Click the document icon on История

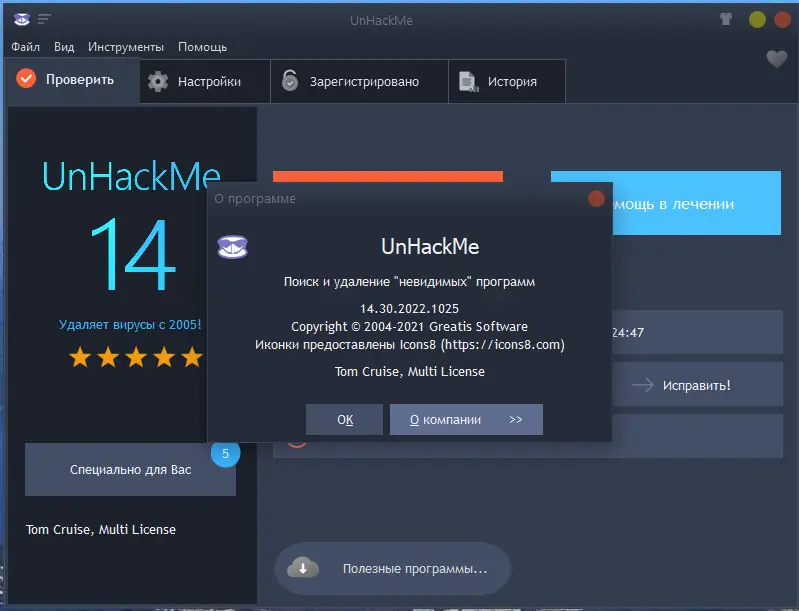click(468, 82)
